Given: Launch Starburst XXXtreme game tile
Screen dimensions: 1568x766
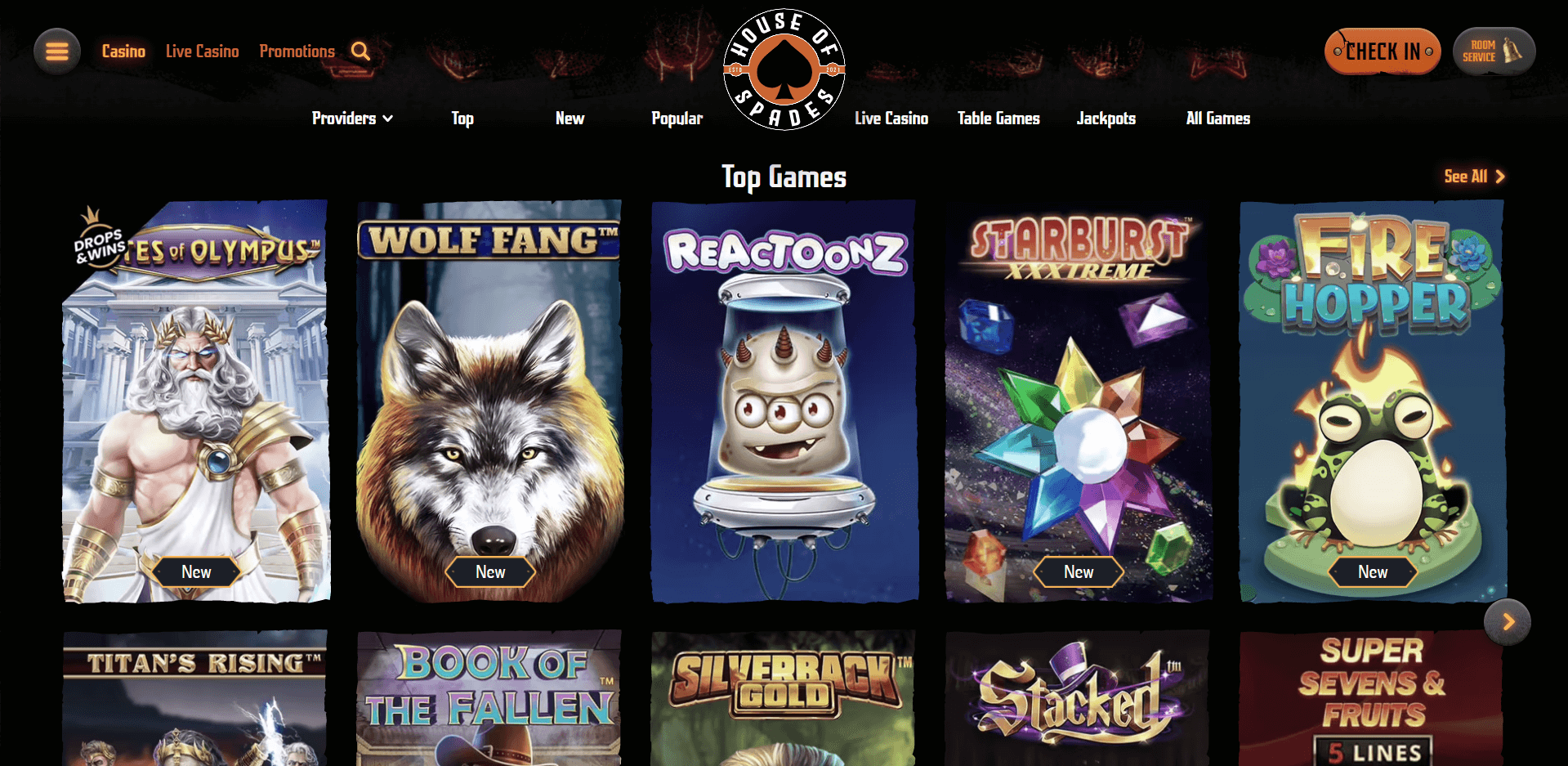Looking at the screenshot, I should [x=1079, y=401].
